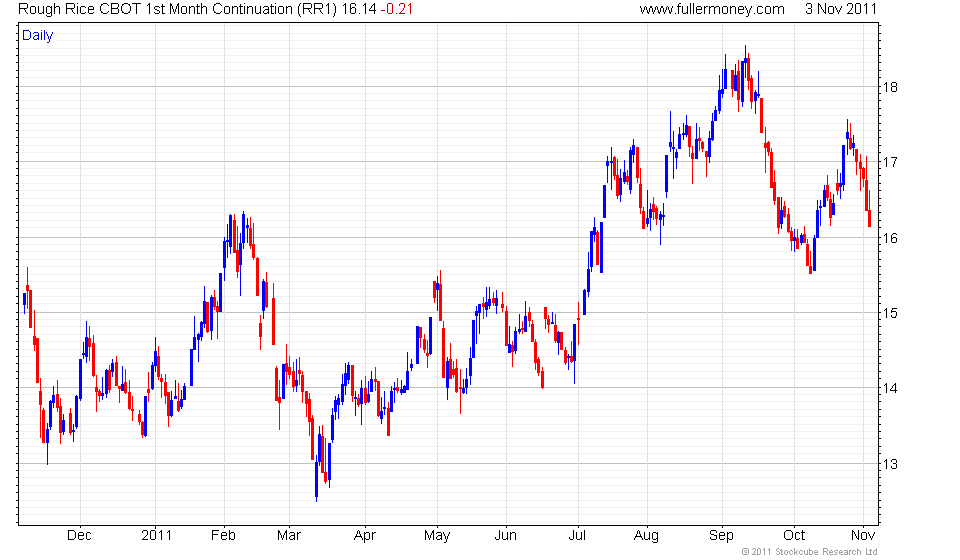Click the 2011 year axis label

click(x=156, y=536)
